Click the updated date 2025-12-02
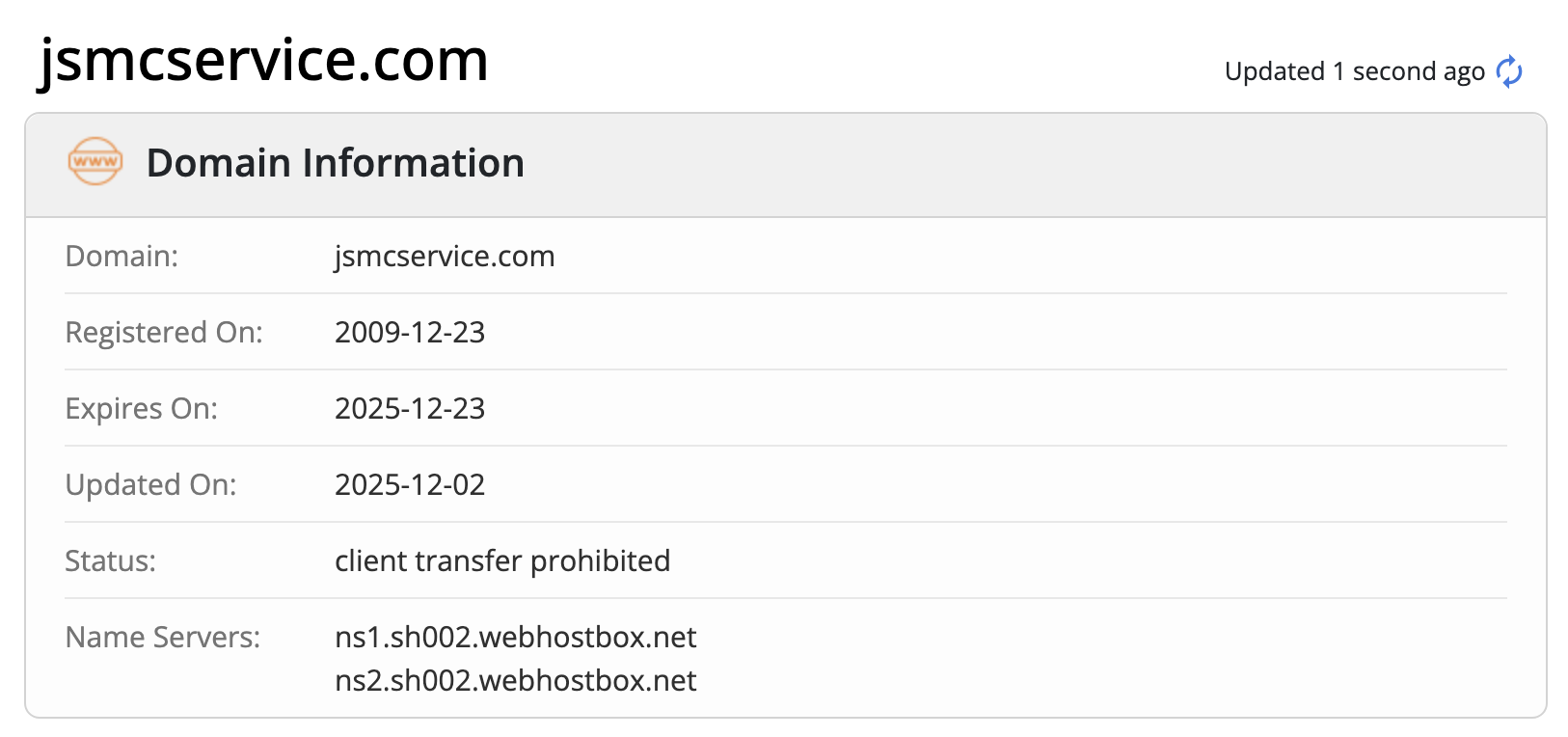This screenshot has width=1568, height=737. (410, 485)
